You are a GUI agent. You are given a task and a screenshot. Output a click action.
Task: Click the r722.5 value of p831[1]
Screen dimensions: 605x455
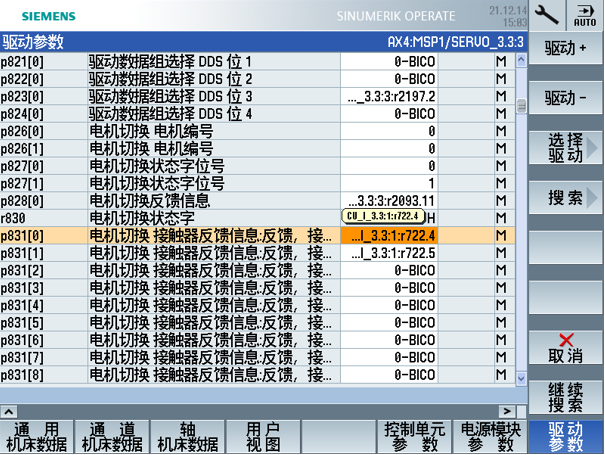click(x=389, y=253)
